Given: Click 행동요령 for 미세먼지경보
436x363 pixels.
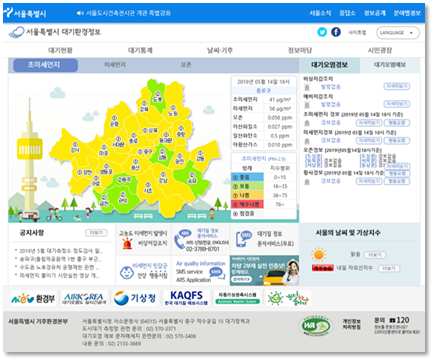Looking at the screenshot, I should click(x=397, y=140).
